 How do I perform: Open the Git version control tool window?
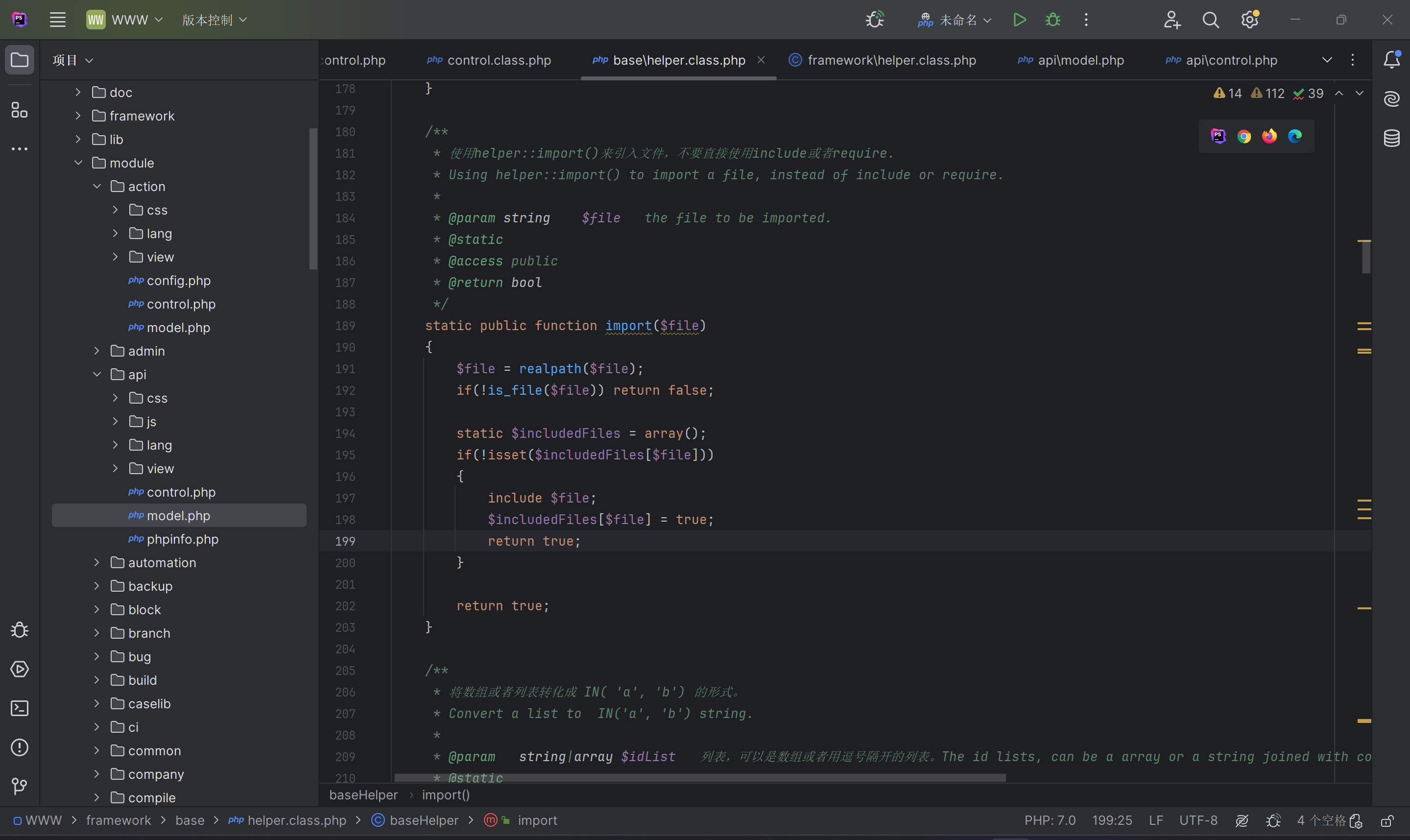(19, 786)
